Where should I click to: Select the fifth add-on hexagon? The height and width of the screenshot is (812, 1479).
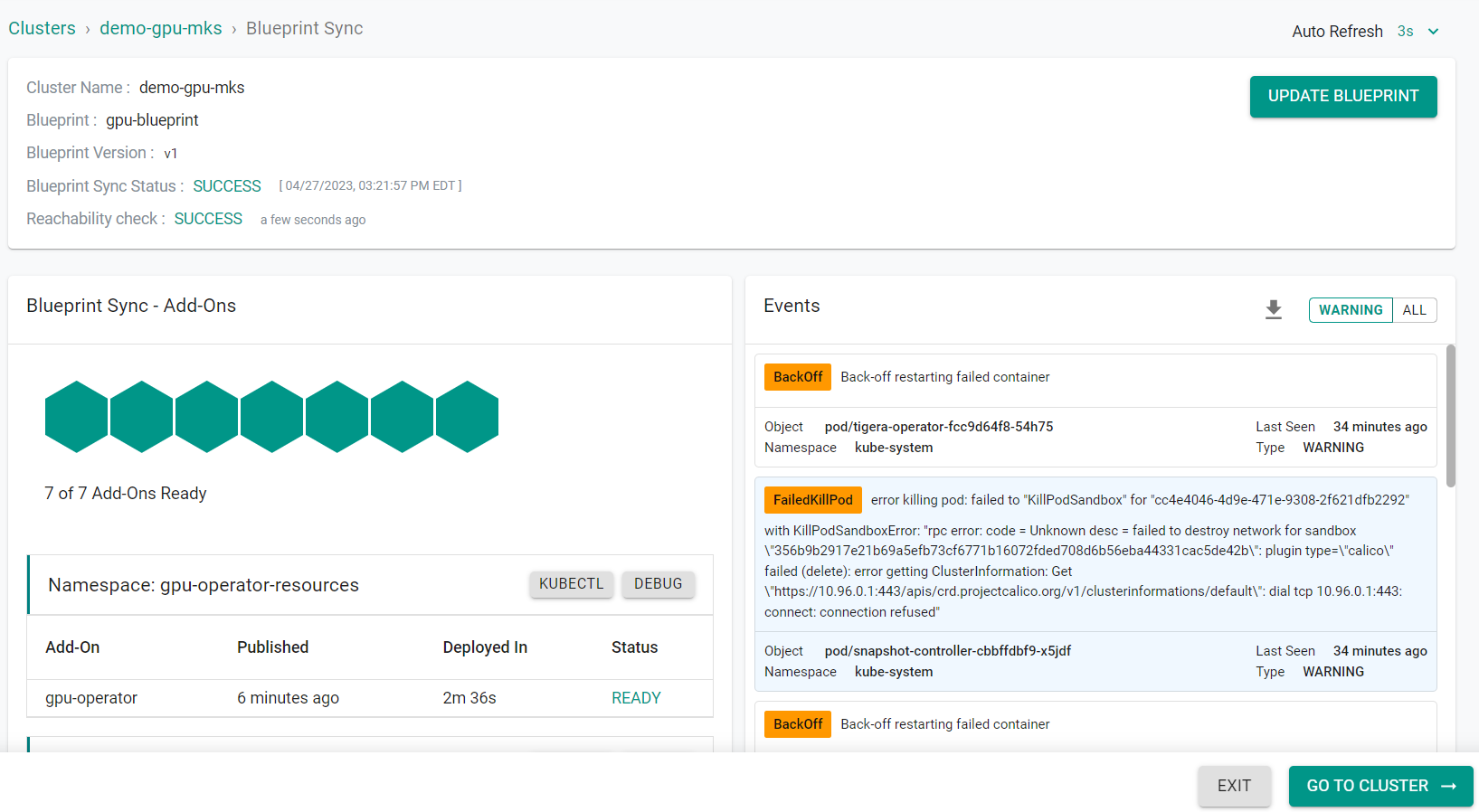[337, 417]
